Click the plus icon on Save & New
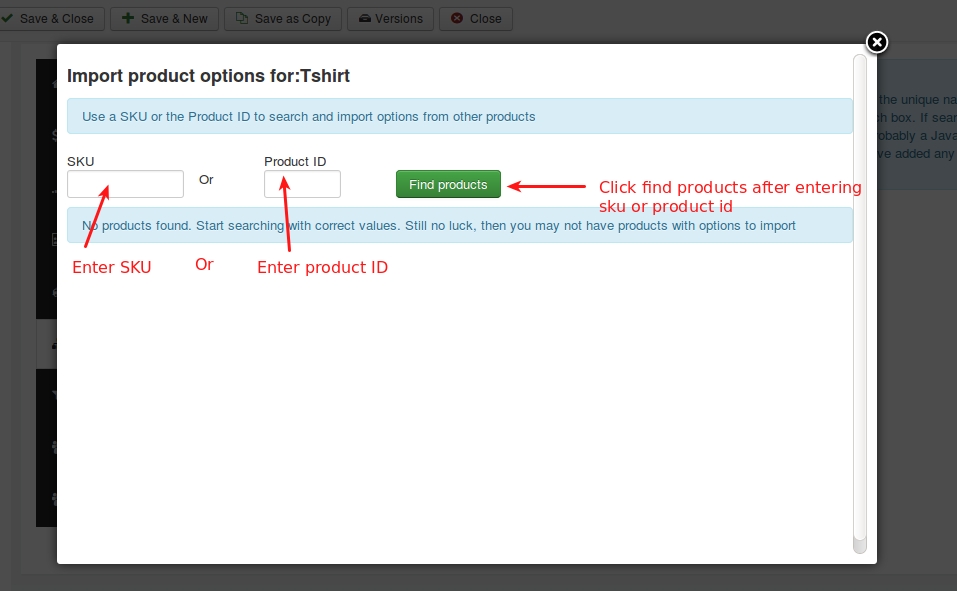The width and height of the screenshot is (957, 591). point(127,19)
